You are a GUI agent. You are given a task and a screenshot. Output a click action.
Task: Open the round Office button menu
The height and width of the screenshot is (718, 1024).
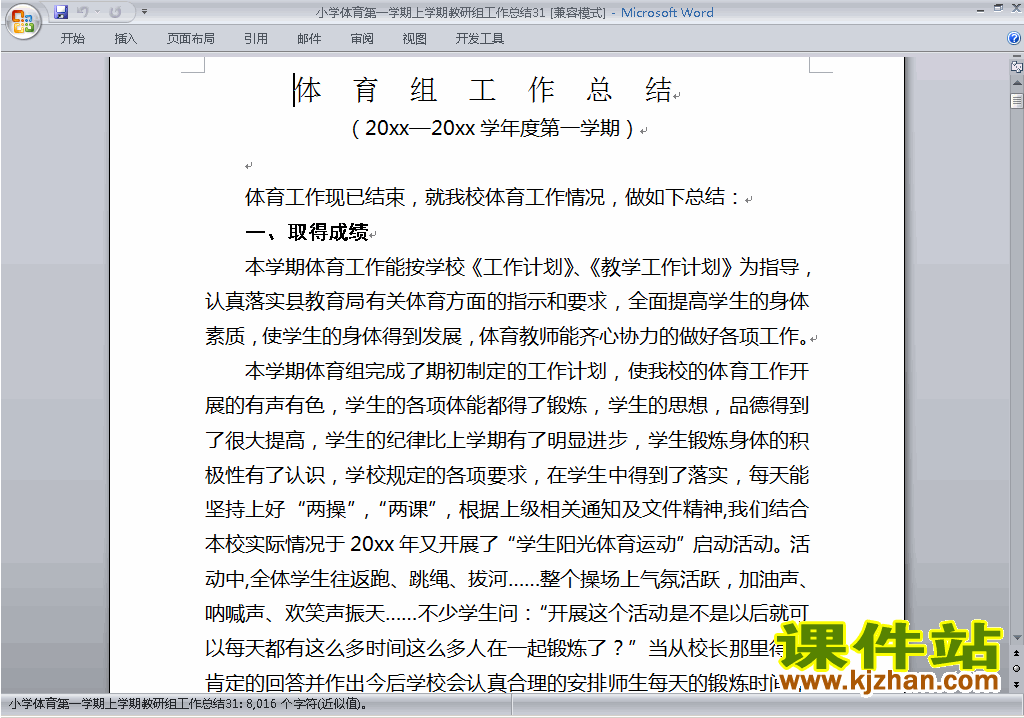click(x=23, y=22)
